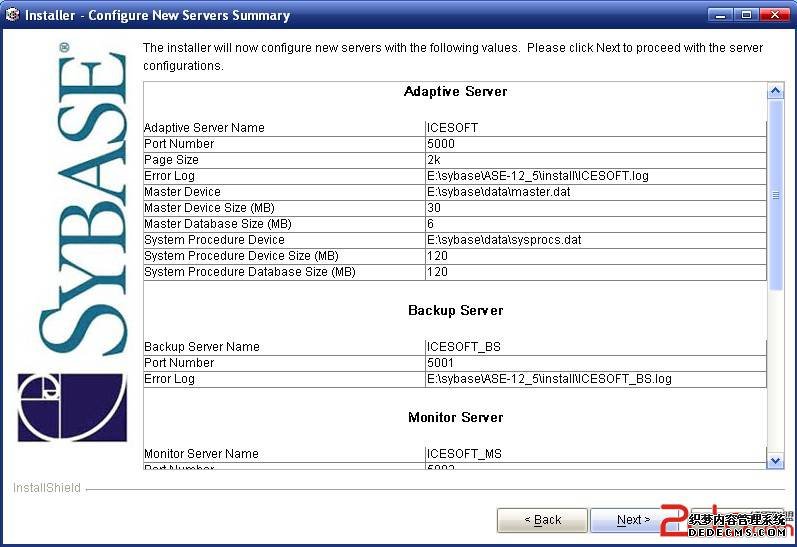797x547 pixels.
Task: Click the Next button to proceed
Action: point(633,520)
